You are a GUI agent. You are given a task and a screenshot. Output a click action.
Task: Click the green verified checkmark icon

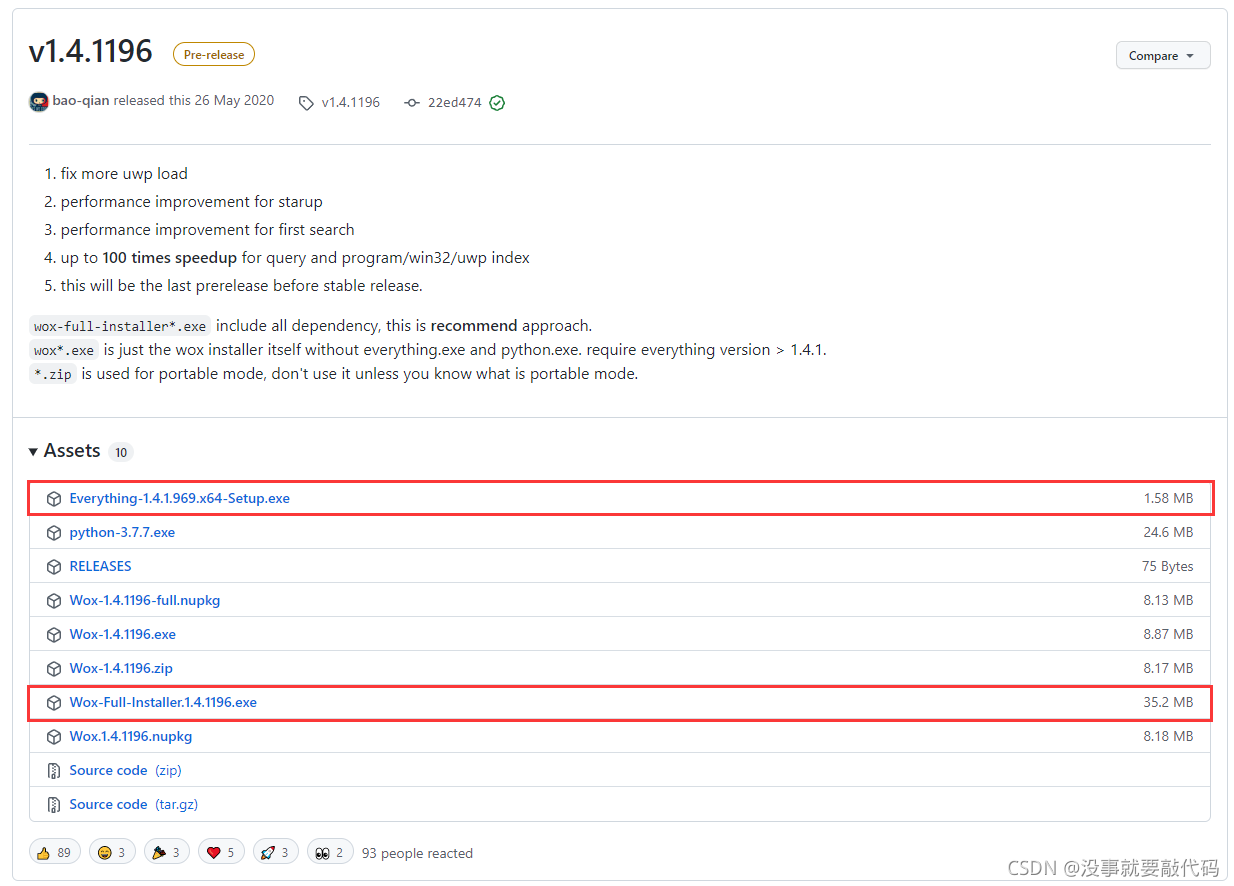(x=497, y=103)
